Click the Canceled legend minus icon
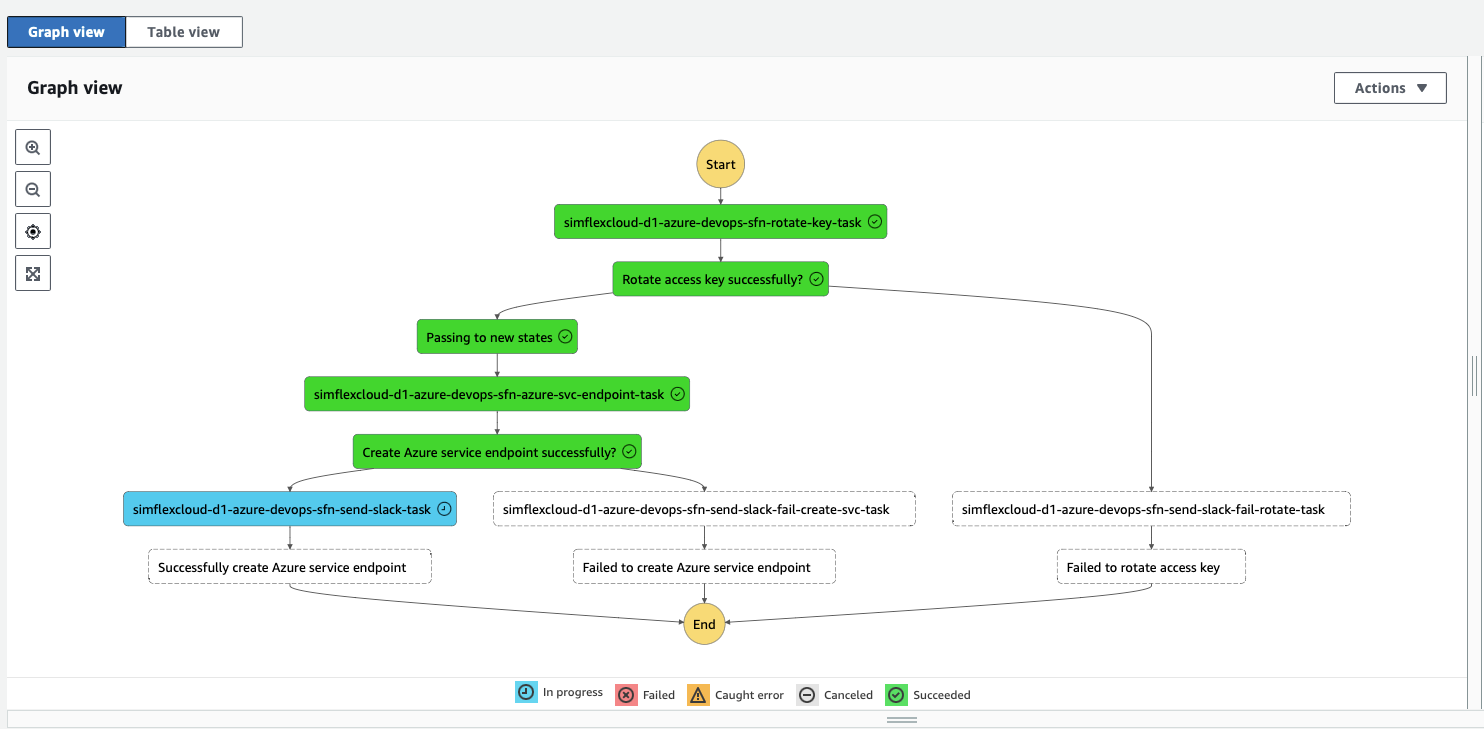The image size is (1484, 729). 807,695
